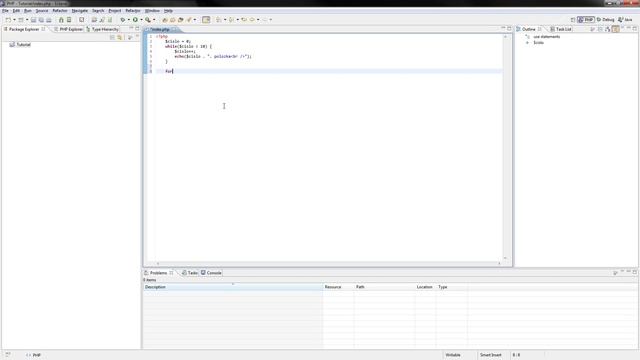The image size is (640, 360).
Task: Open the Edit menu
Action: pos(16,11)
